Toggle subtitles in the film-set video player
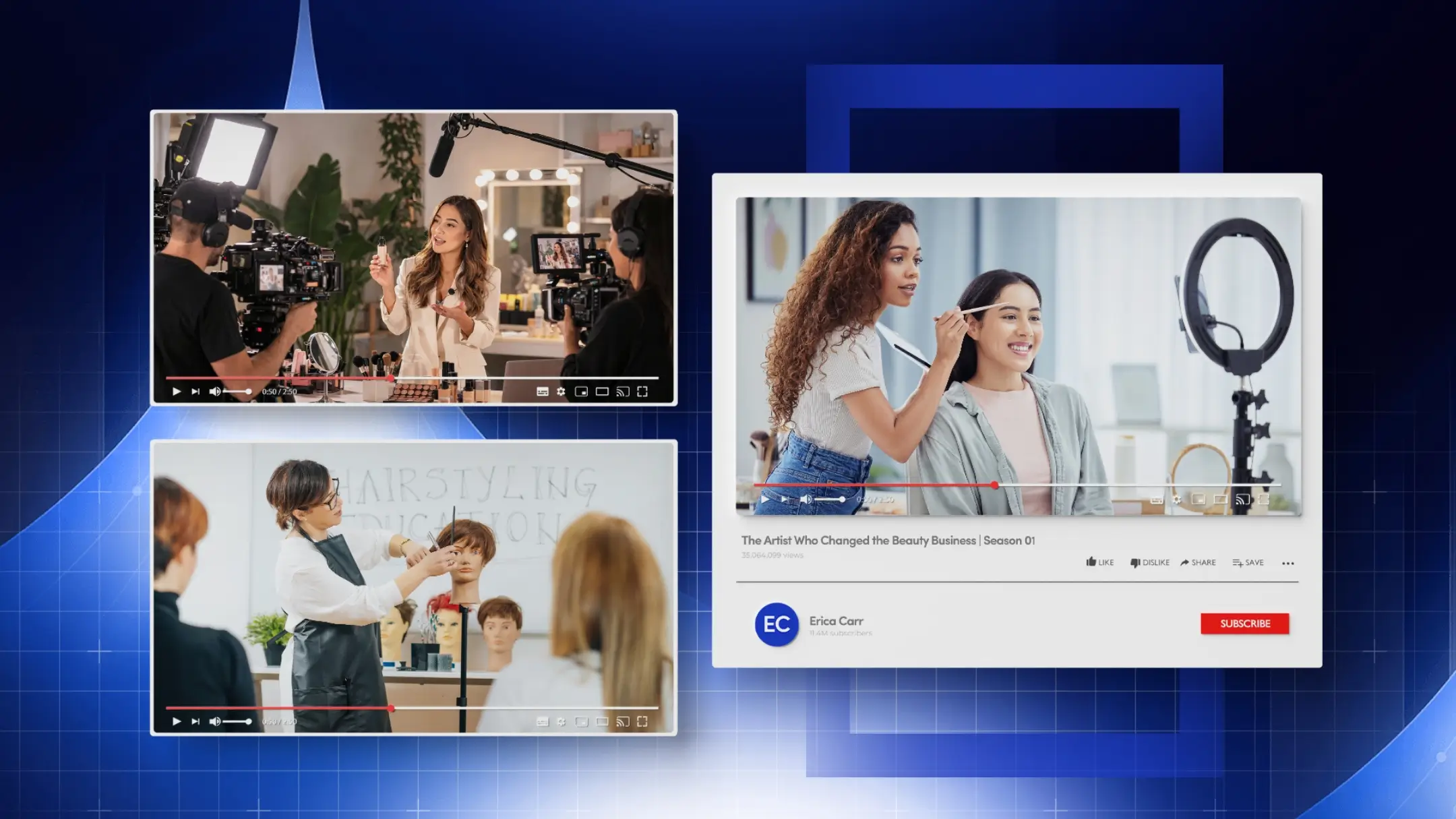1456x819 pixels. click(x=543, y=392)
